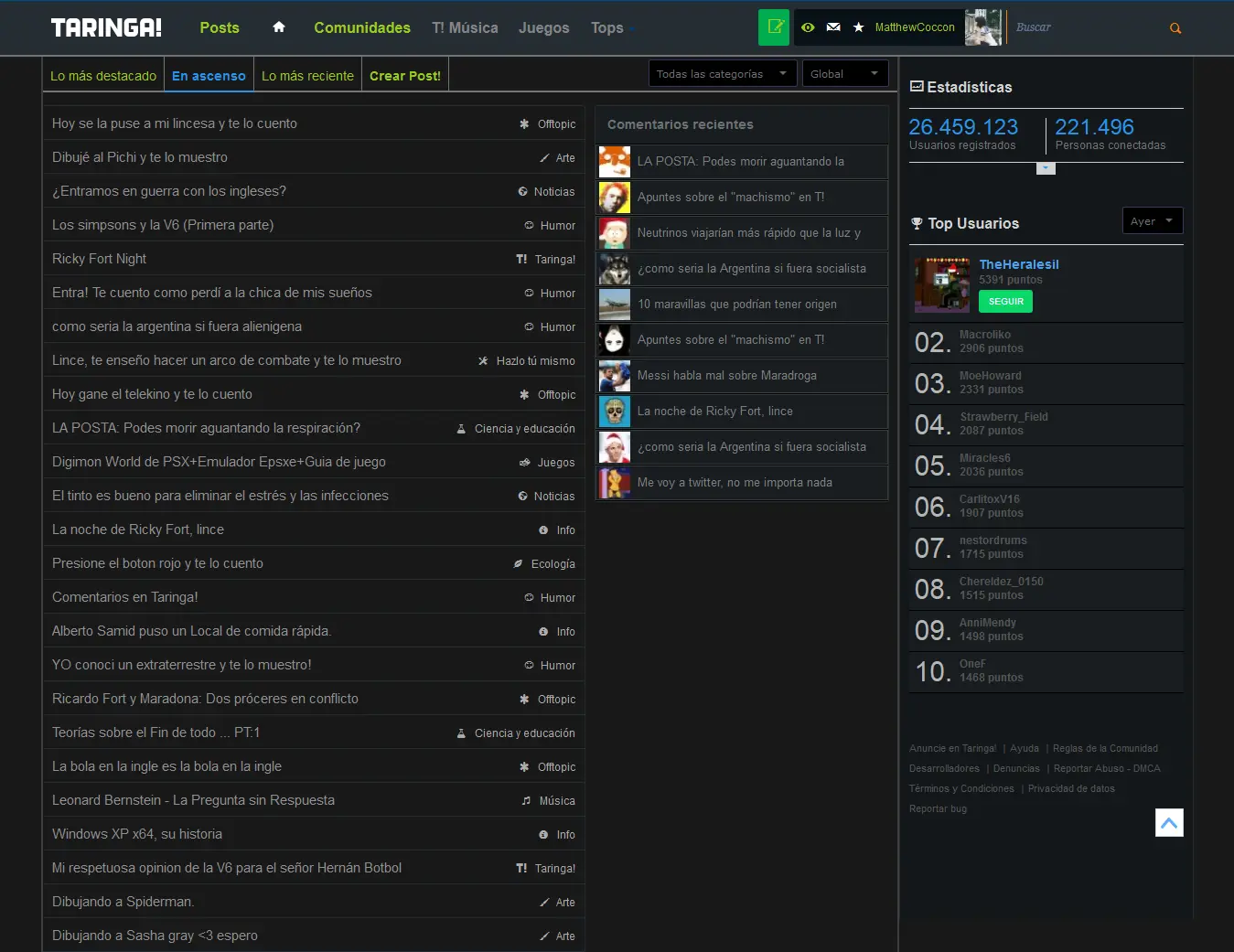The image size is (1234, 952).
Task: Open Juegos section
Action: coord(543,28)
